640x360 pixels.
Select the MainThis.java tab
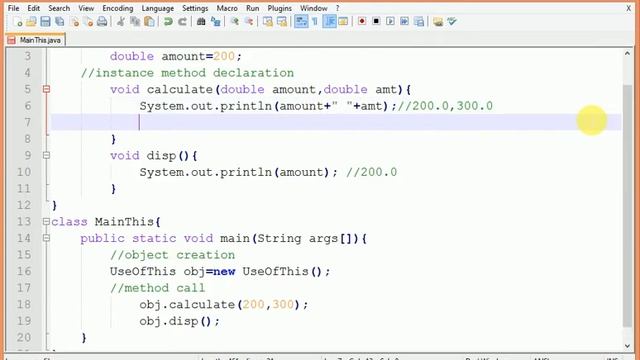click(x=36, y=40)
